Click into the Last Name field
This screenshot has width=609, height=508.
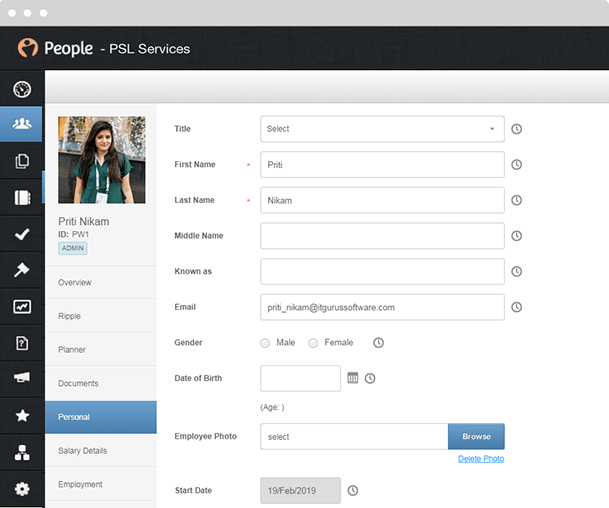click(382, 200)
